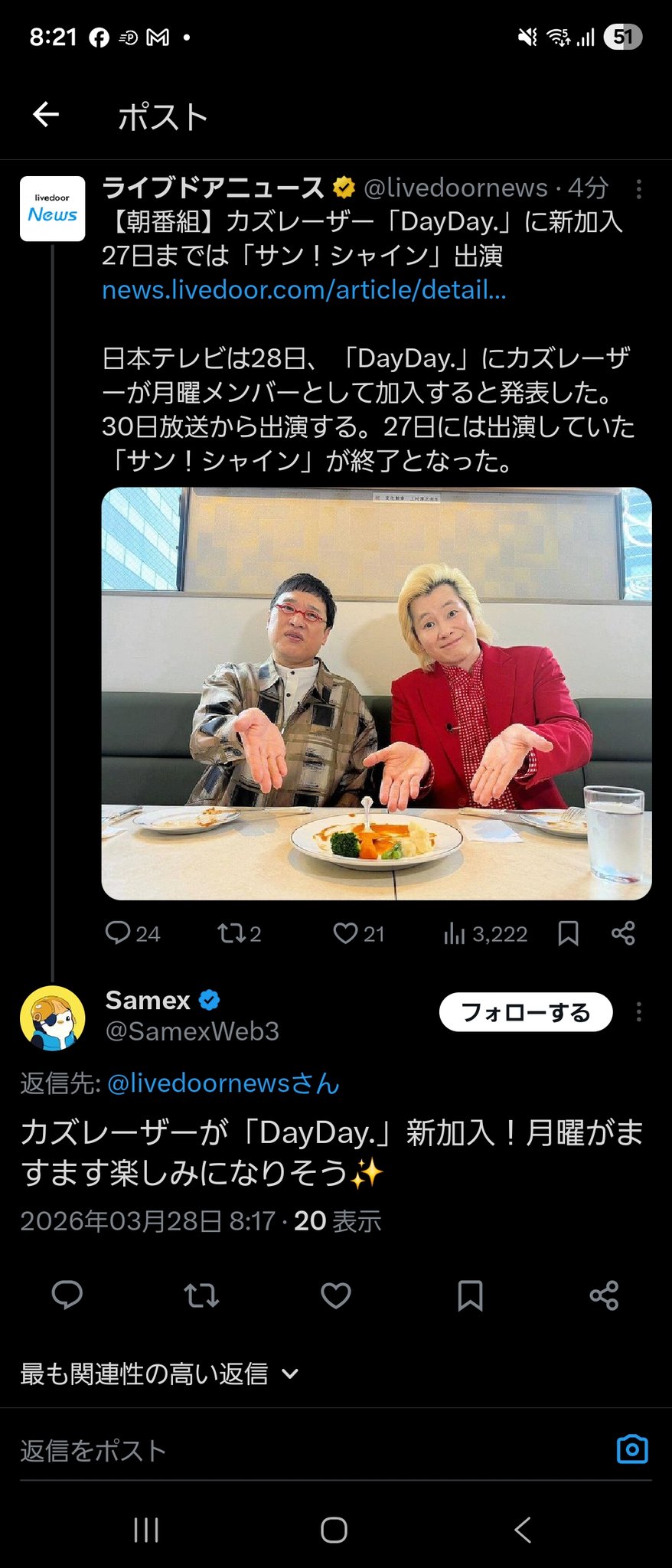Image resolution: width=672 pixels, height=1568 pixels.
Task: Open replies on livedoornews post (24)
Action: click(x=132, y=933)
